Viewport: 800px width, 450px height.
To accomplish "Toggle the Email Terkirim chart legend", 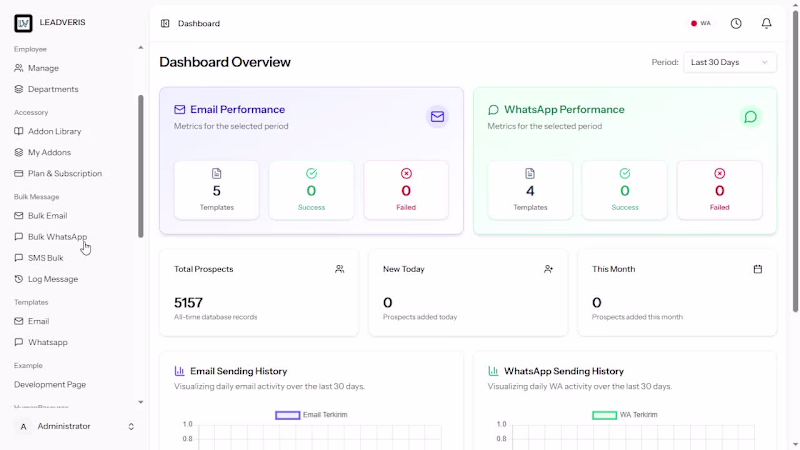I will pyautogui.click(x=311, y=415).
